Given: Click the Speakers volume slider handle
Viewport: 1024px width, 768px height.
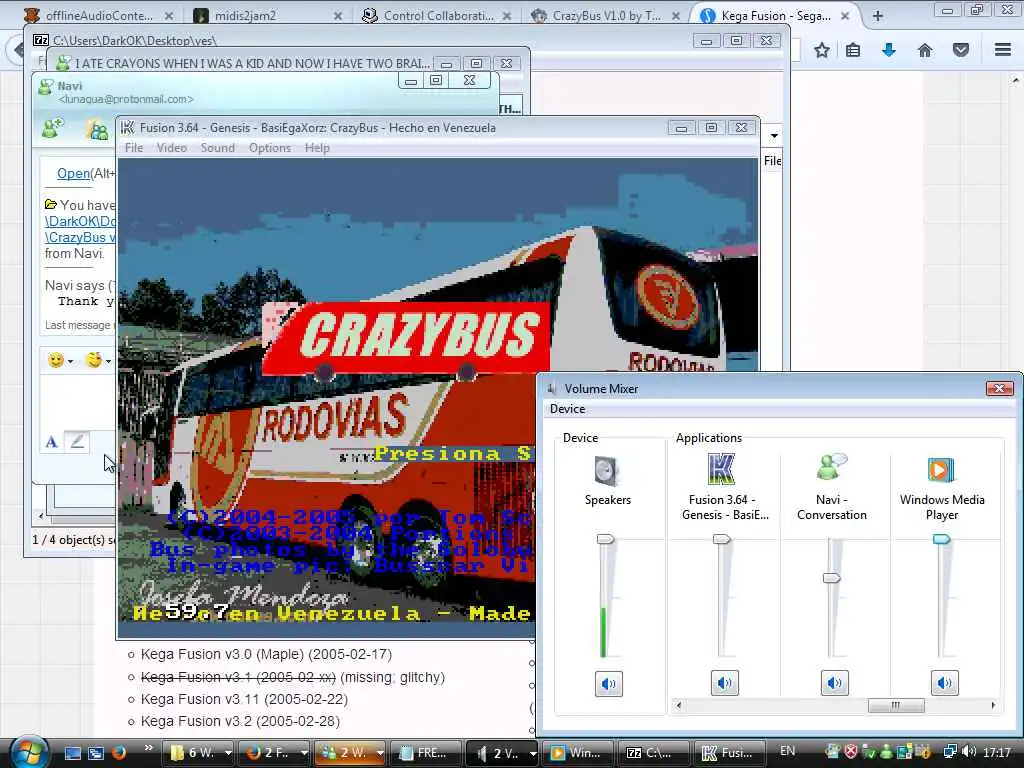Looking at the screenshot, I should (x=605, y=539).
